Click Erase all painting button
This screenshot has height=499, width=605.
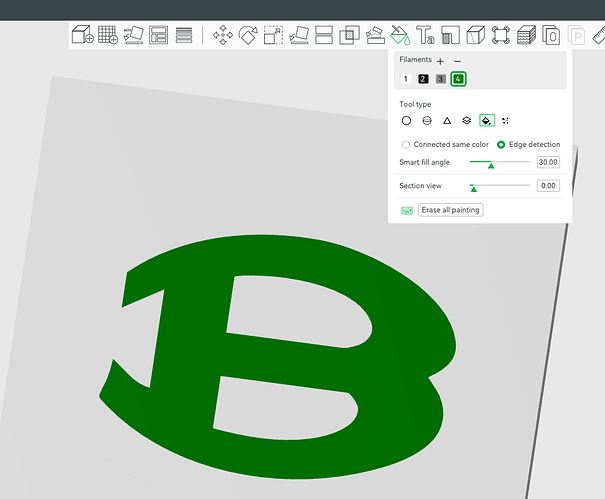[450, 210]
